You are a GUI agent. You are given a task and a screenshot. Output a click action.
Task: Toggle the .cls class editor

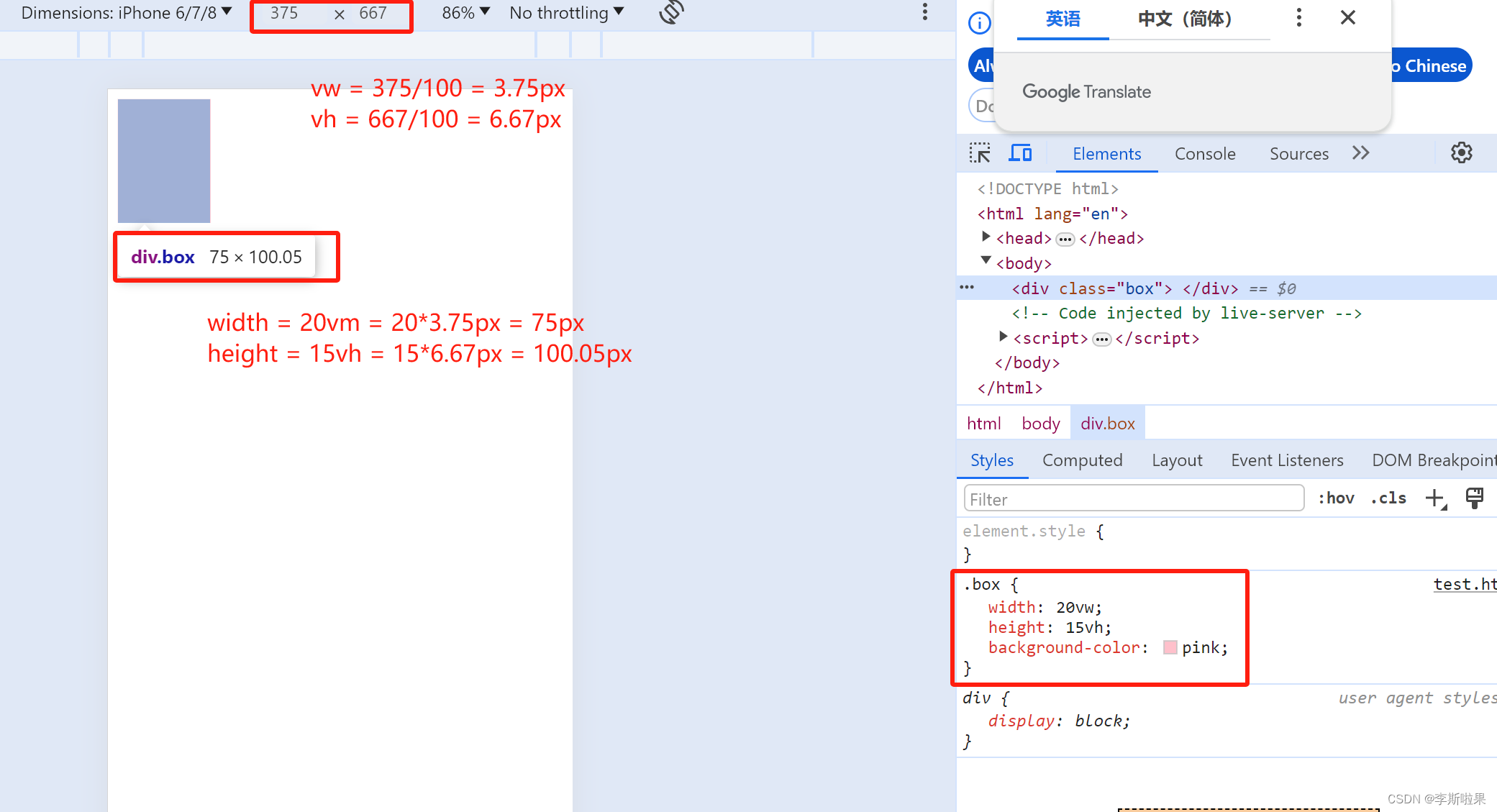click(1390, 498)
